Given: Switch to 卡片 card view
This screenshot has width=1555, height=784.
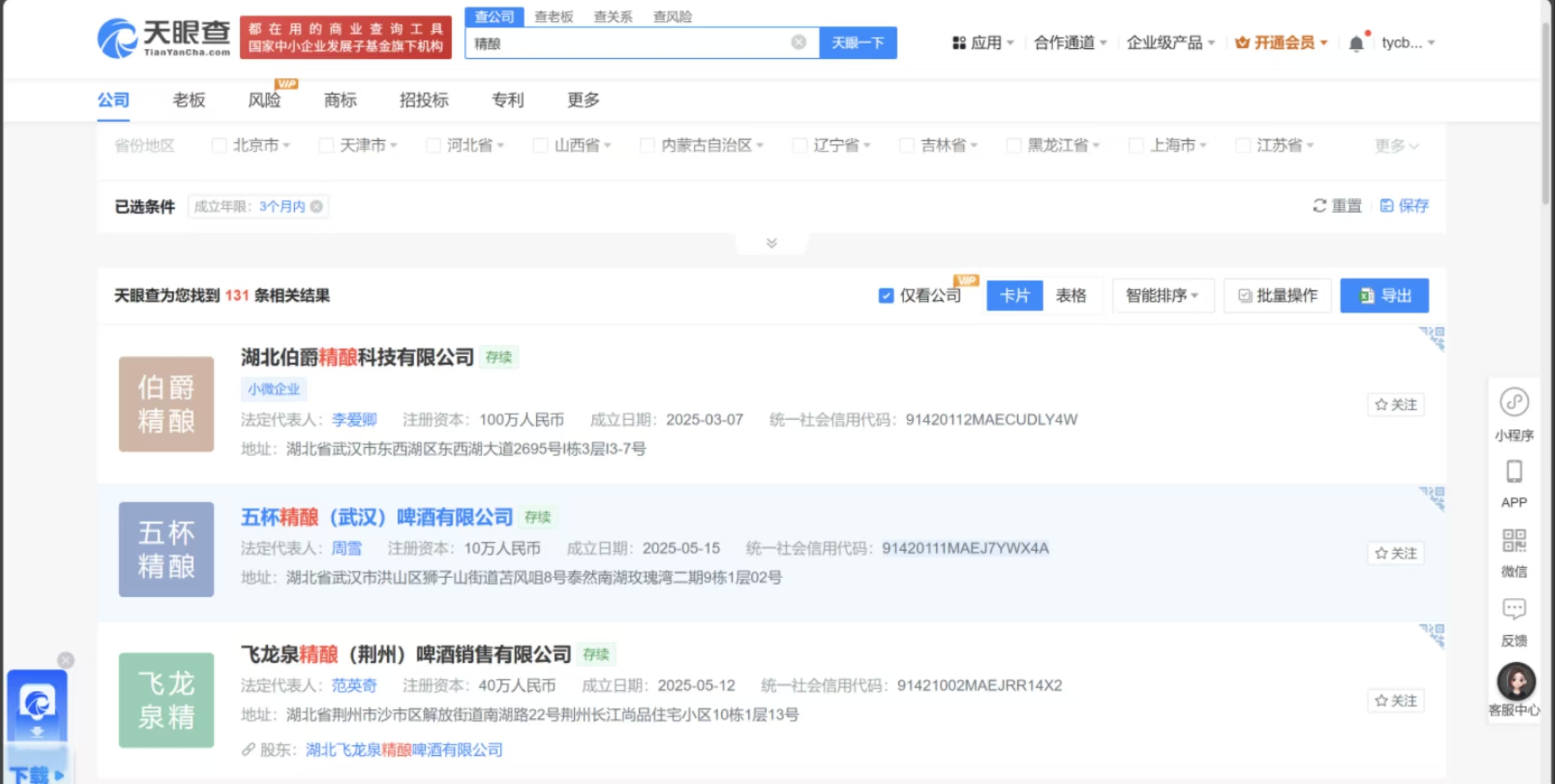Looking at the screenshot, I should point(1015,296).
